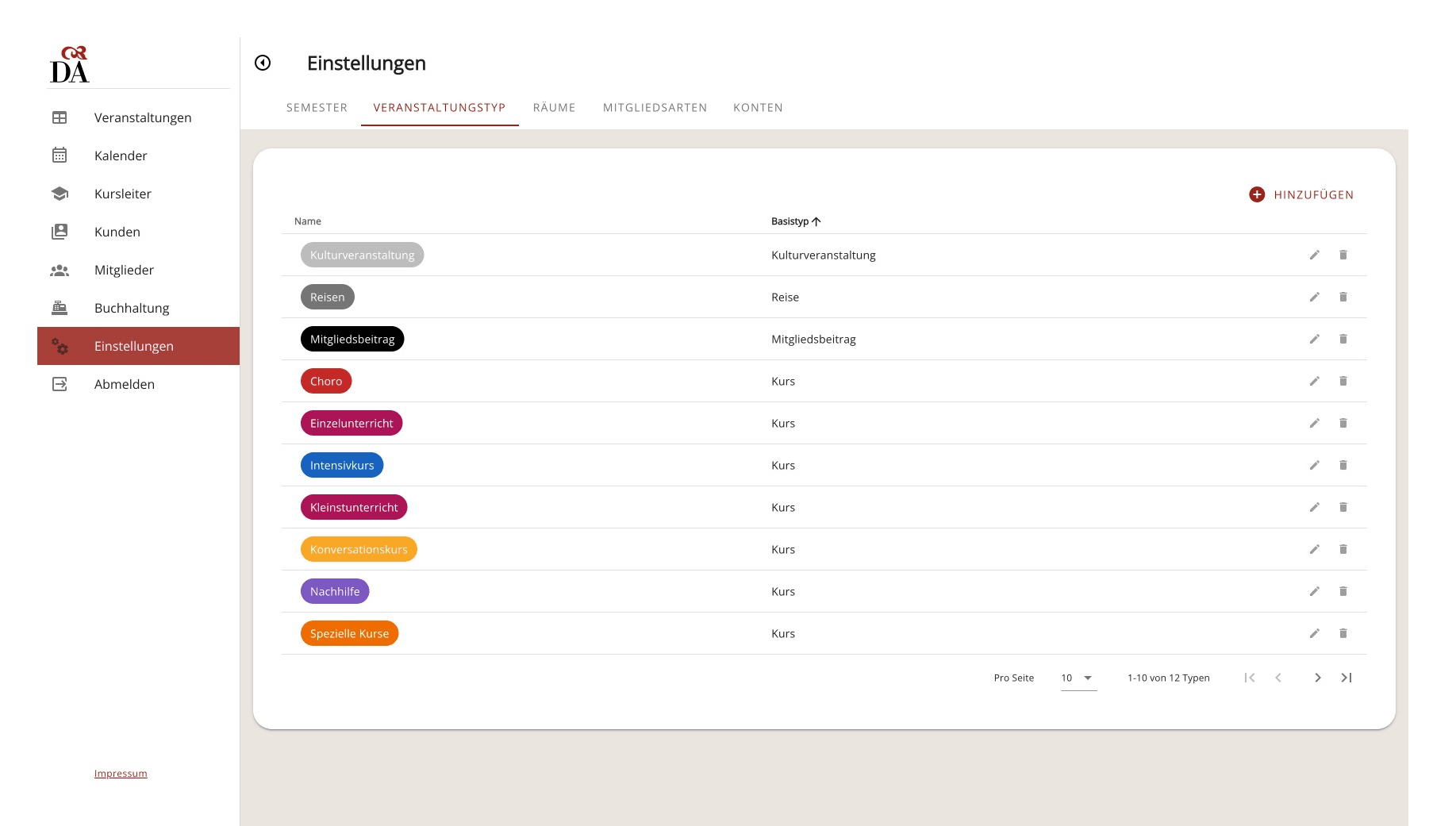Go to next page of types
This screenshot has width=1456, height=826.
click(x=1317, y=678)
